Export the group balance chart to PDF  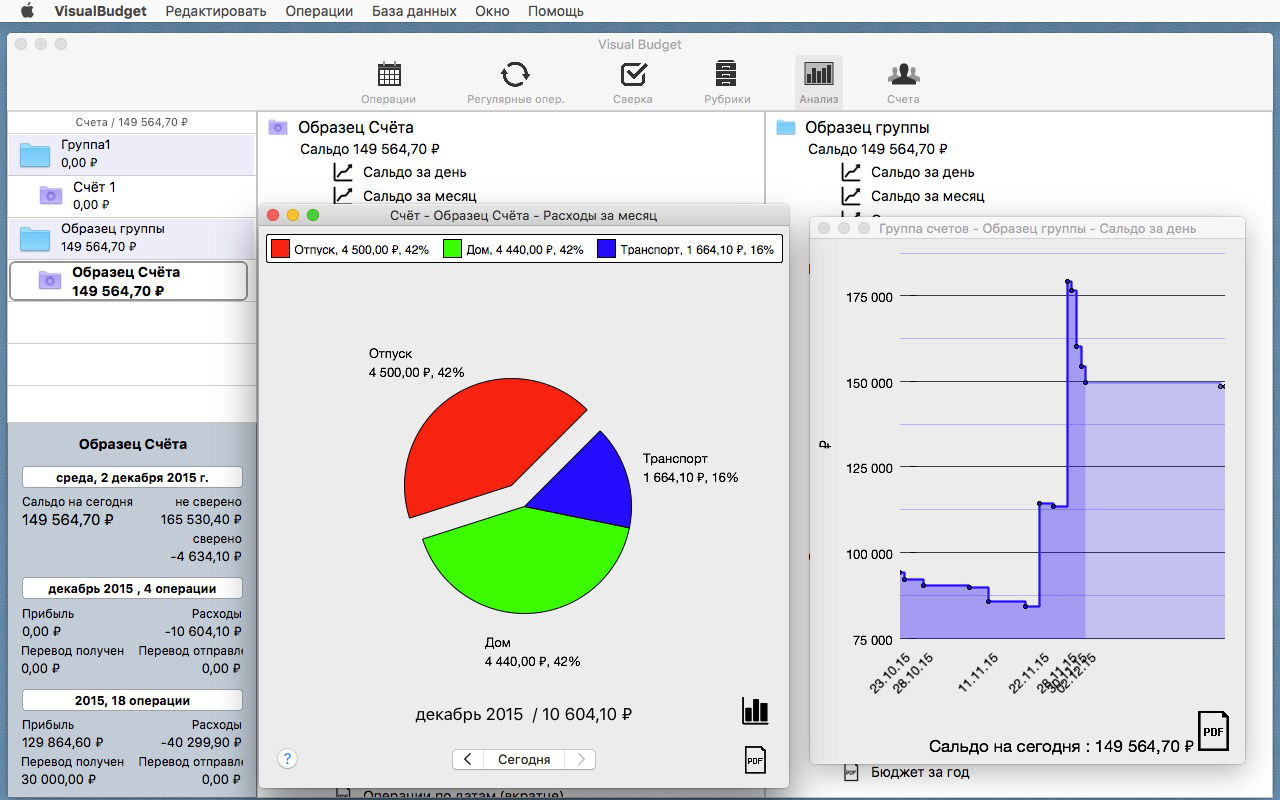coord(1213,731)
